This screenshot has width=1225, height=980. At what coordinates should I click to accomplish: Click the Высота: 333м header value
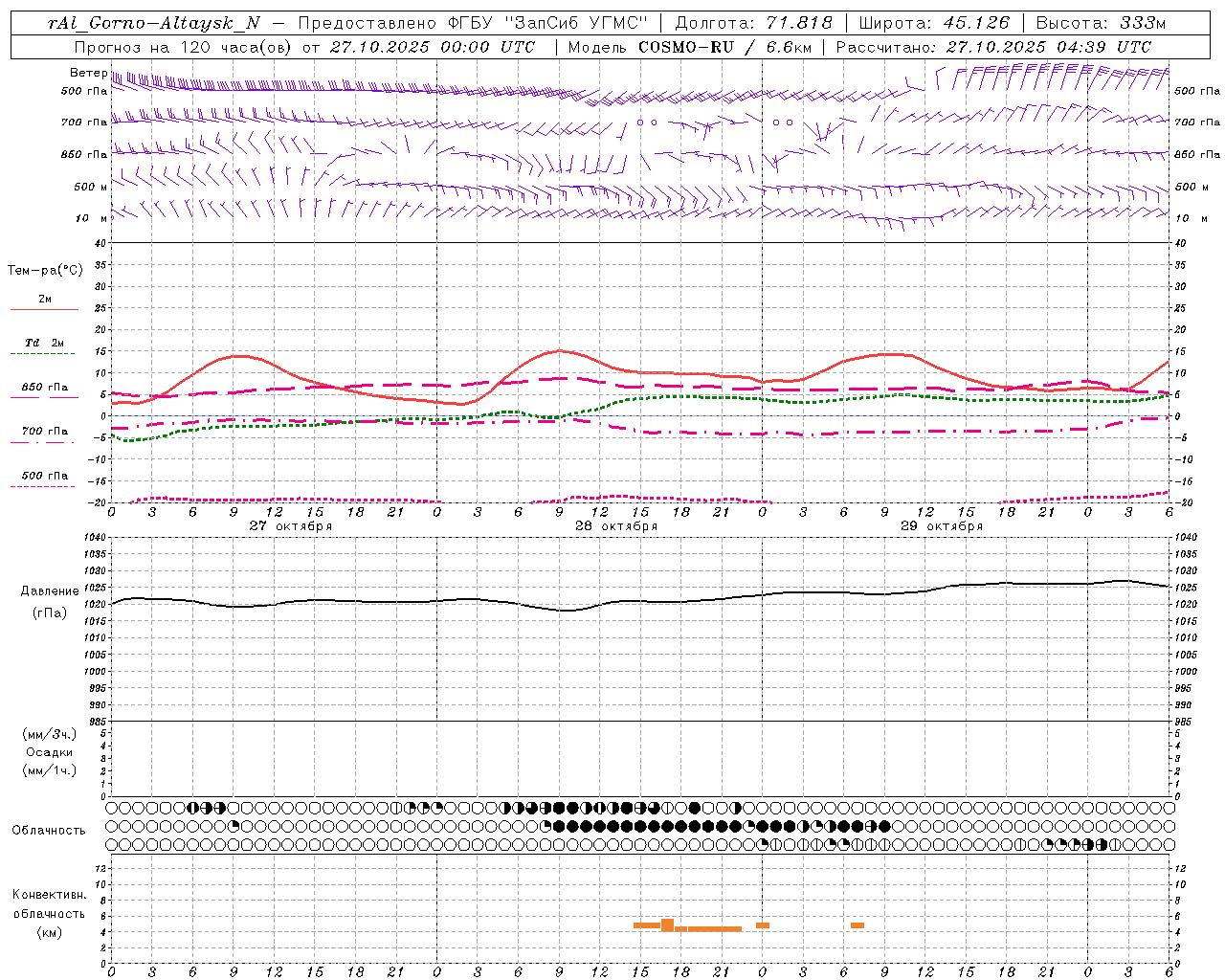coord(1101,24)
